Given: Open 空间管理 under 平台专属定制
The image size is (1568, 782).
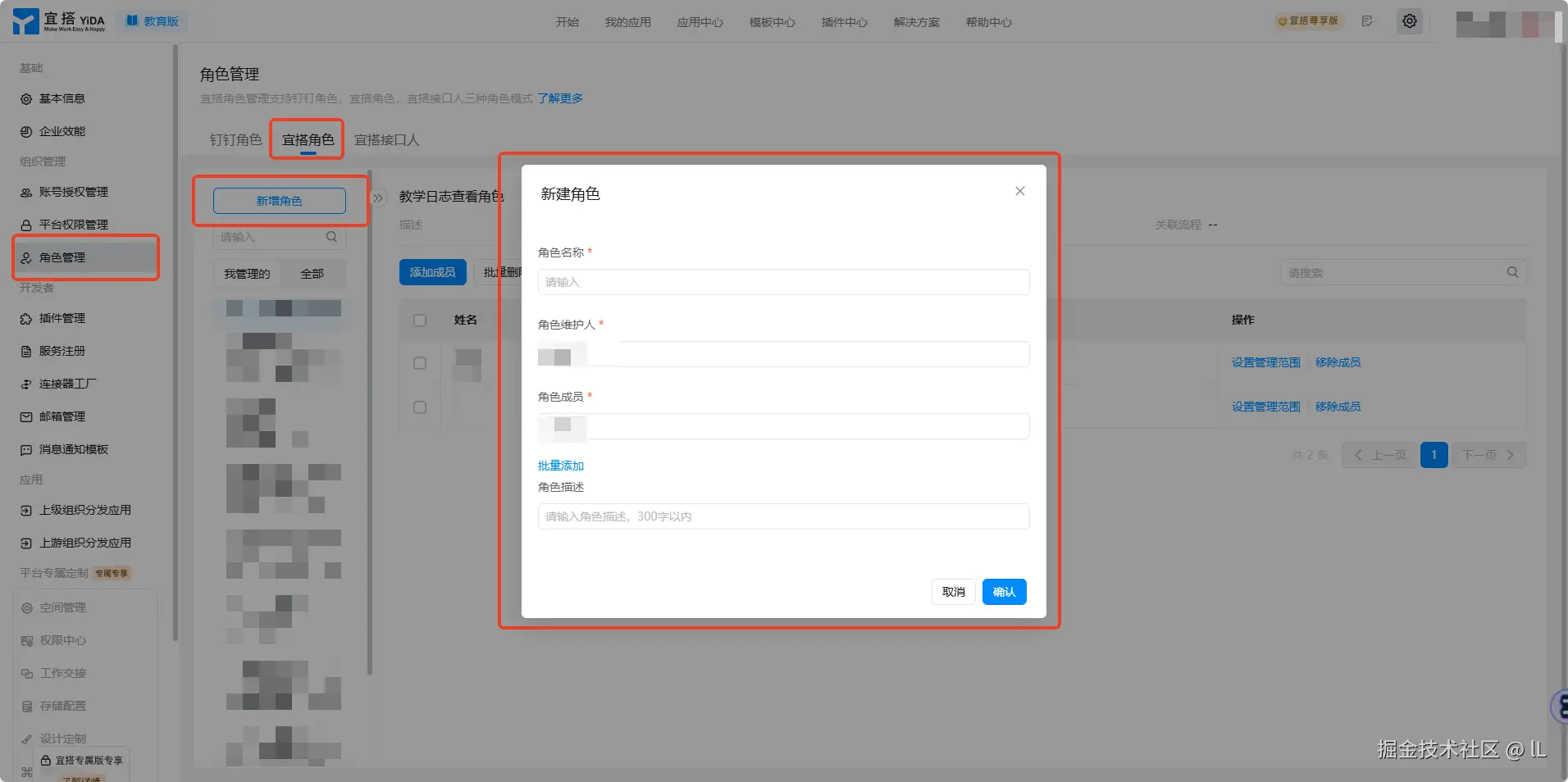Looking at the screenshot, I should (62, 607).
